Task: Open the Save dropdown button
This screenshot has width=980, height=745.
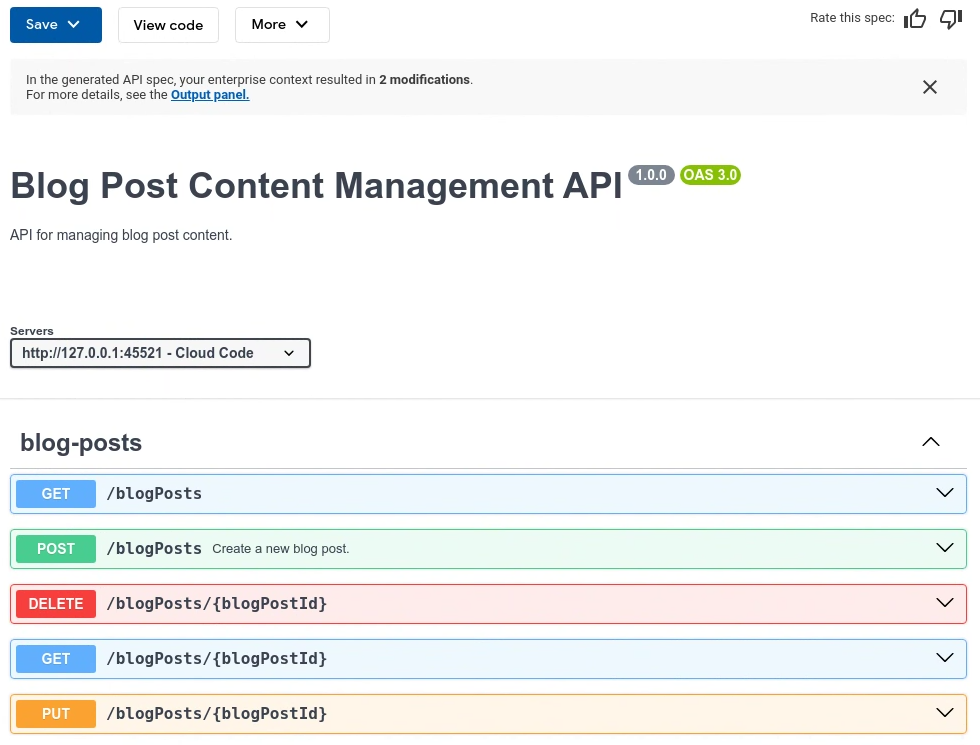Action: 56,25
